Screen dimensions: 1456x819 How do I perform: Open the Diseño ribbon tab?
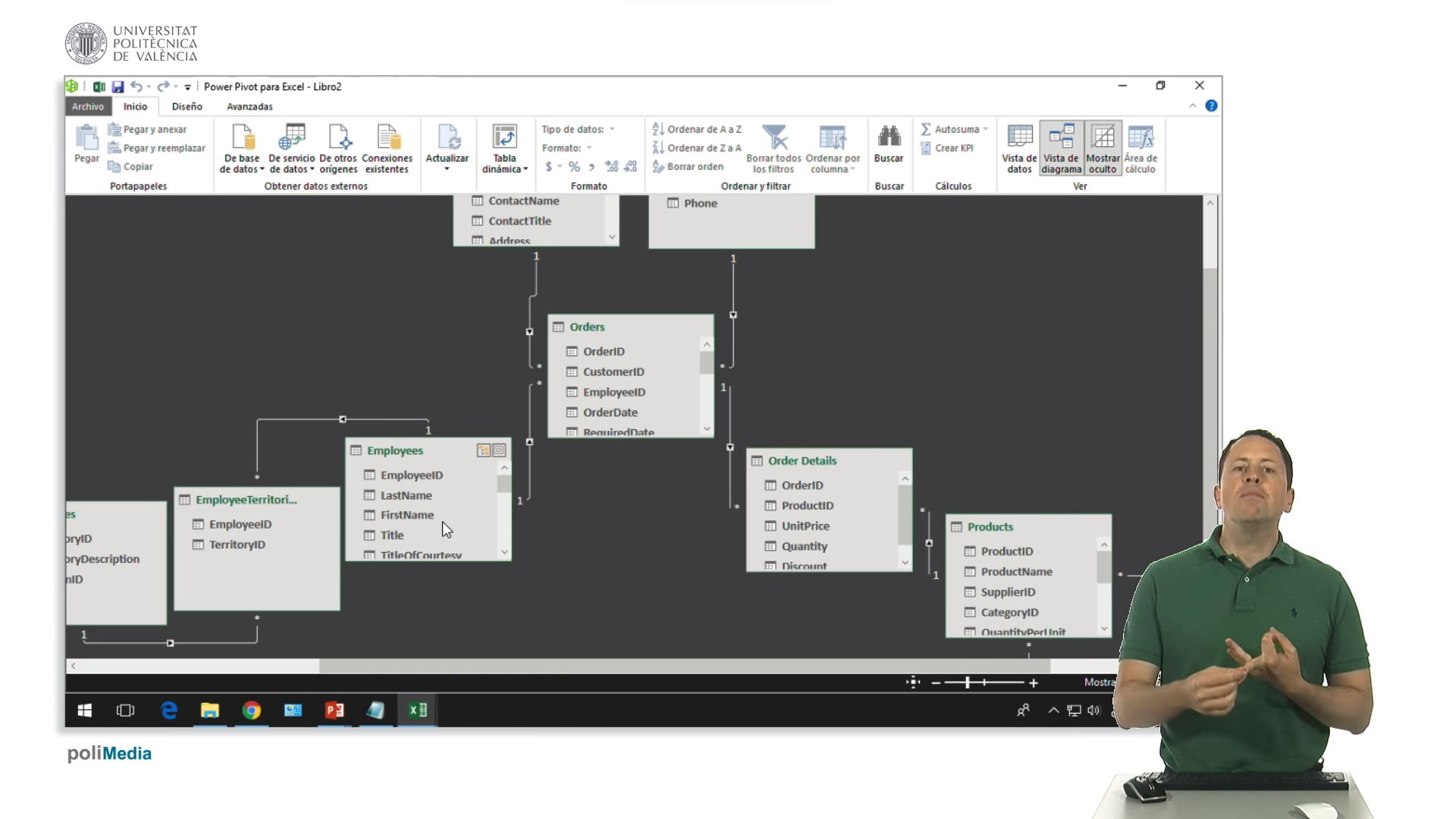point(187,107)
